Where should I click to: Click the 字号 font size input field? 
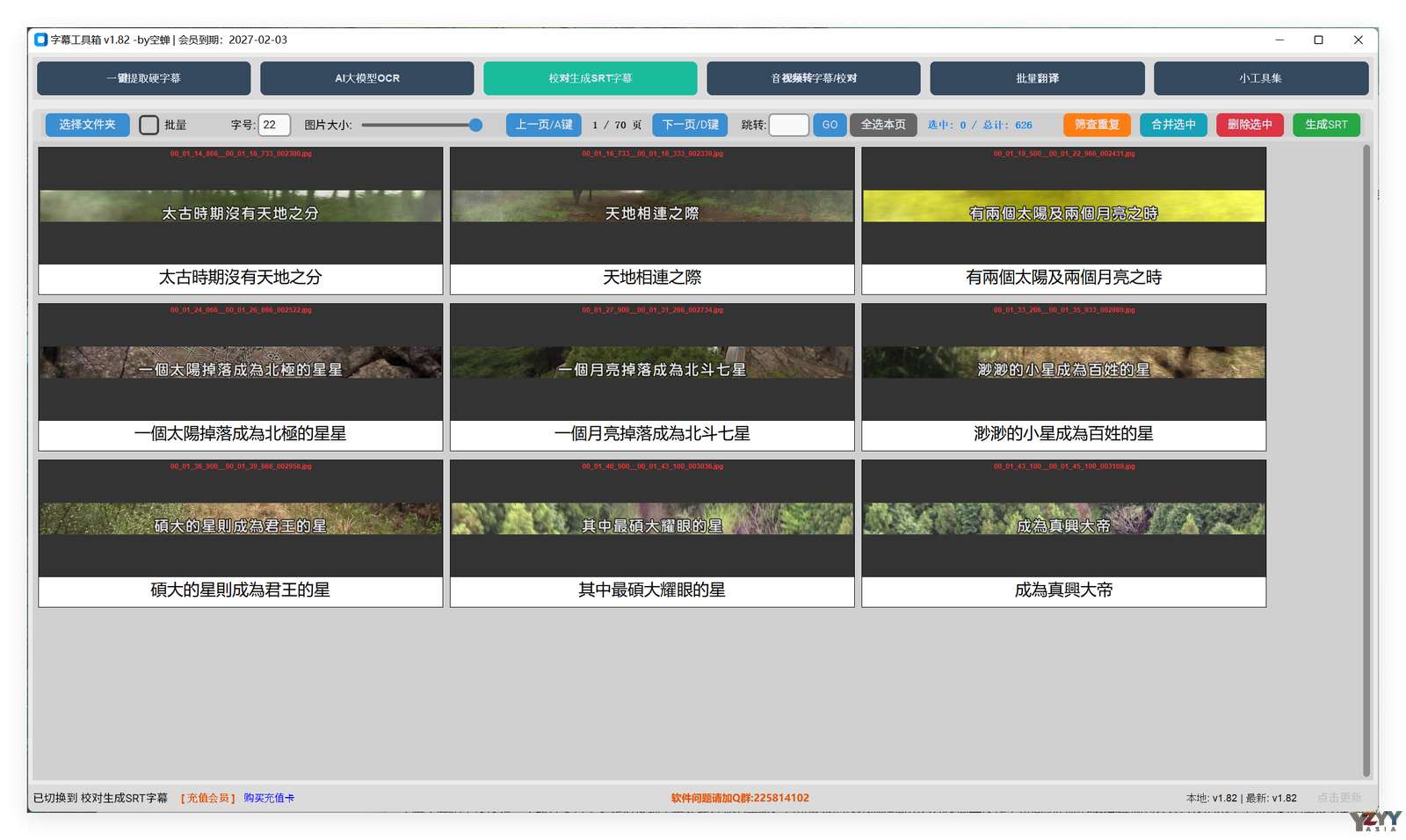click(x=274, y=125)
